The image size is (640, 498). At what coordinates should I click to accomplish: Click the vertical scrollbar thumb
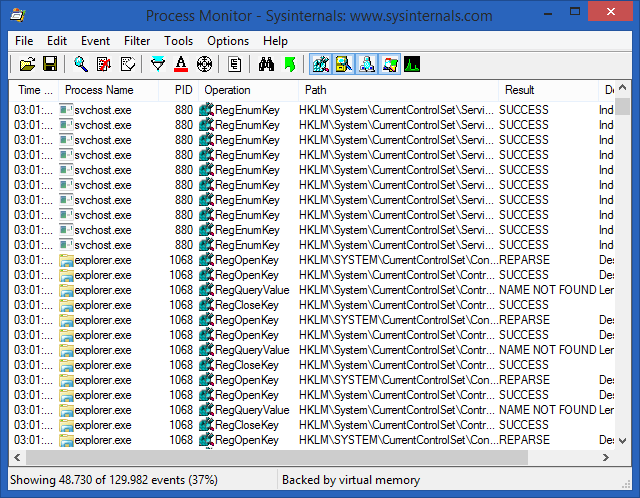tap(622, 107)
